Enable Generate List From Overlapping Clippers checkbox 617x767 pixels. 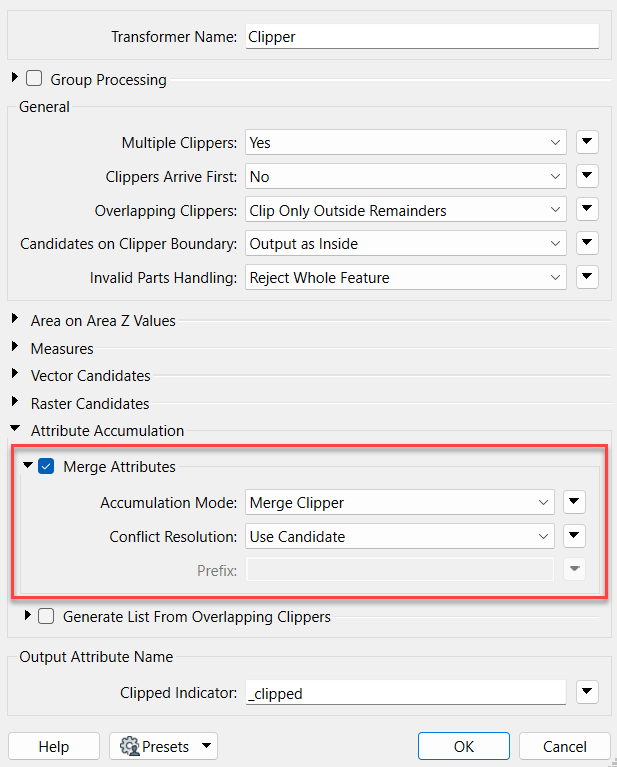(x=46, y=616)
